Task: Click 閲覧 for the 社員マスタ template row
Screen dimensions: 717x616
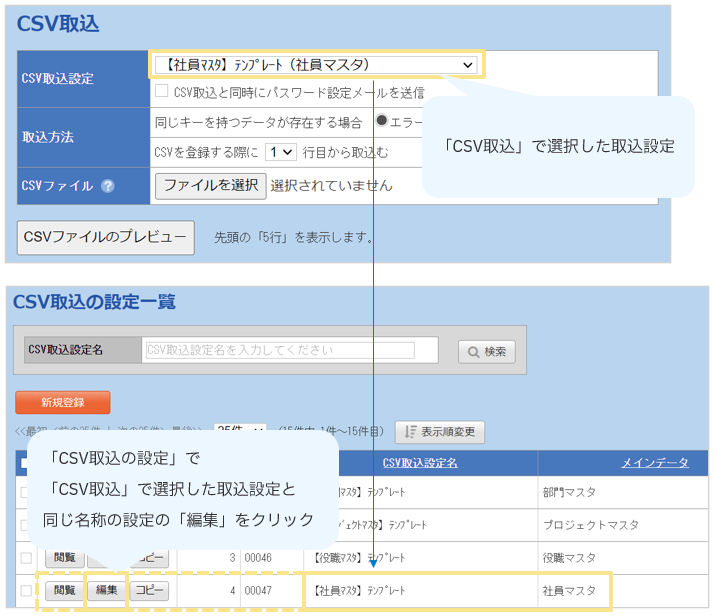Action: coord(65,590)
